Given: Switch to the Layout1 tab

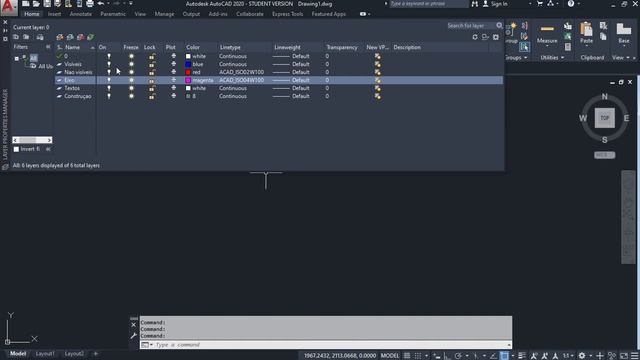Looking at the screenshot, I should tap(45, 354).
